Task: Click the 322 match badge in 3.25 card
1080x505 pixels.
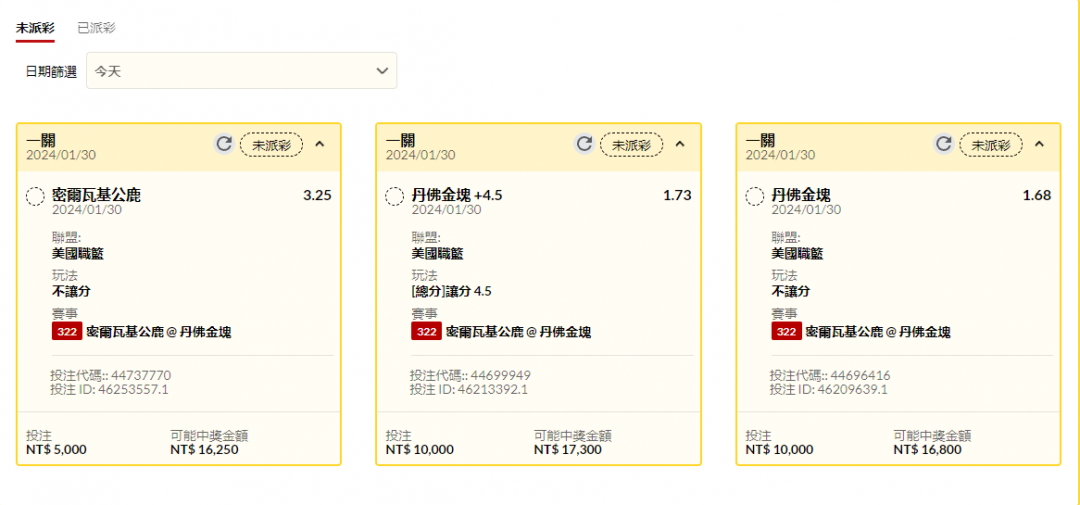Action: point(67,331)
